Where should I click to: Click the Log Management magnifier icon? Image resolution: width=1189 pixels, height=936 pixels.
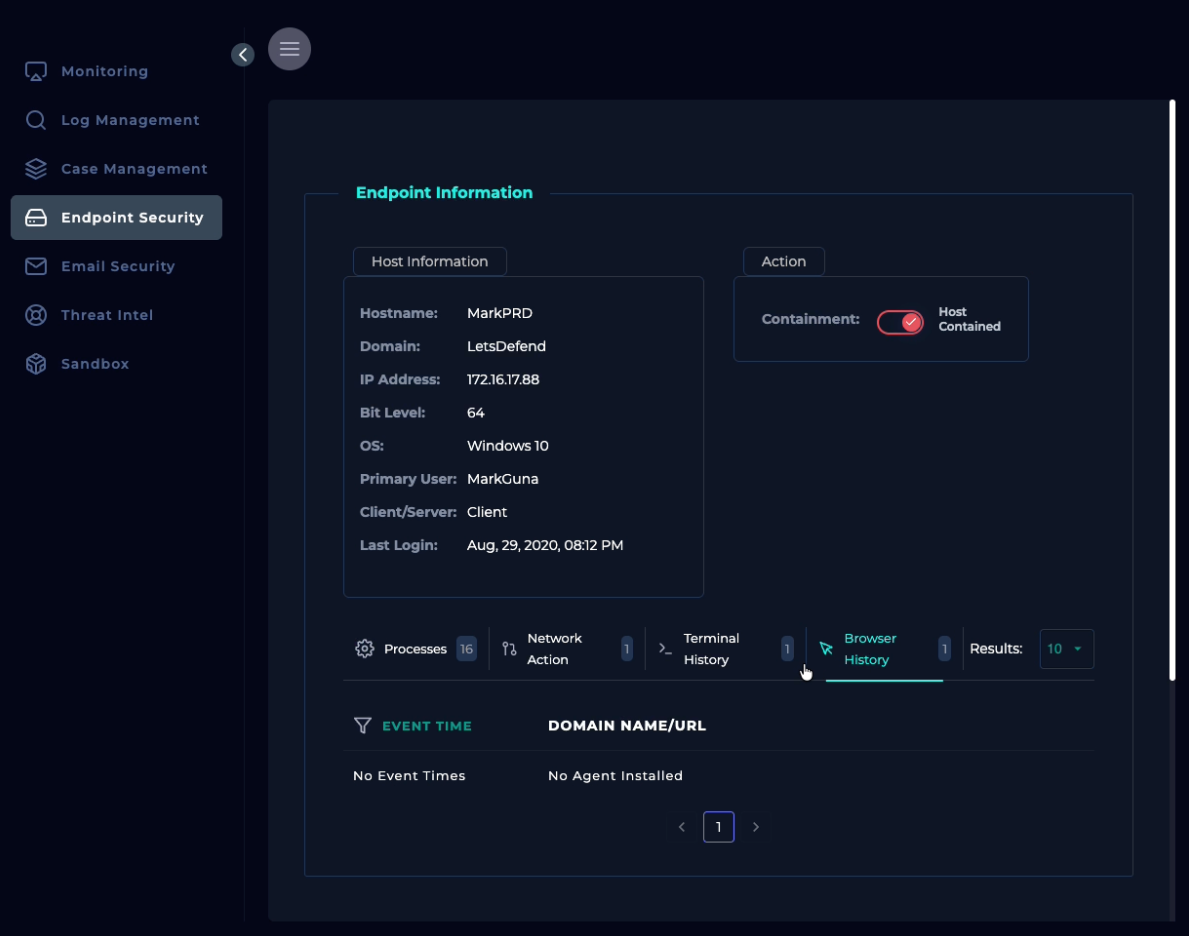[36, 120]
